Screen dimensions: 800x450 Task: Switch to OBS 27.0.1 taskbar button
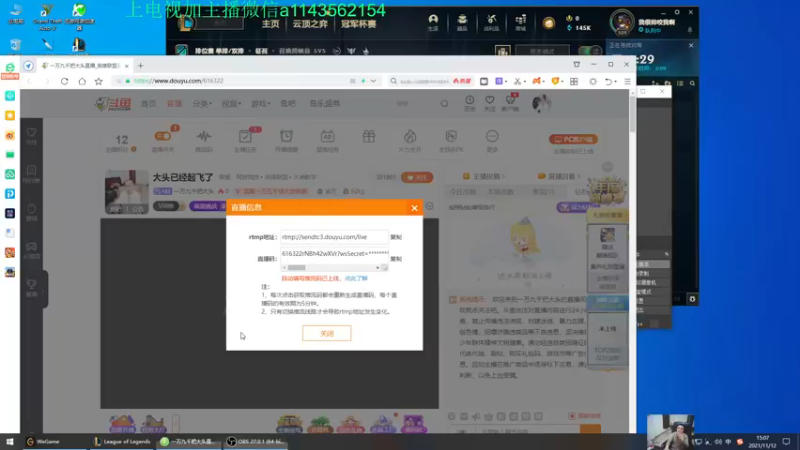(257, 442)
